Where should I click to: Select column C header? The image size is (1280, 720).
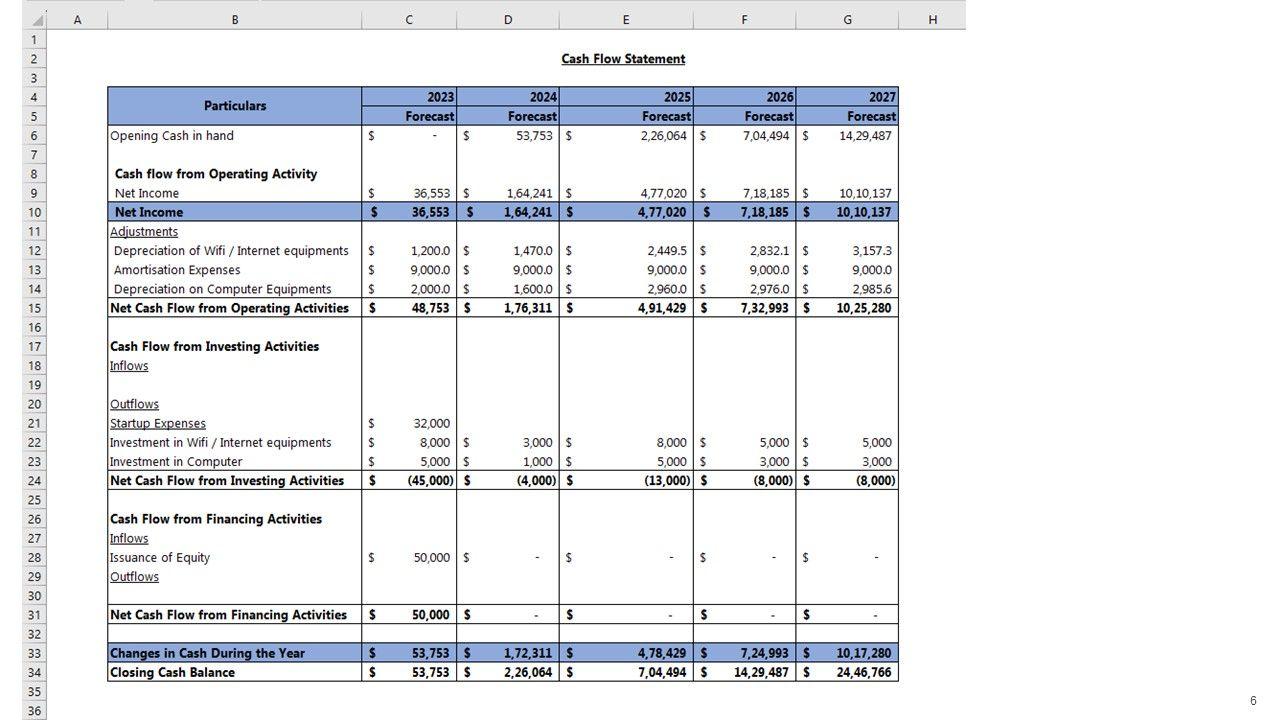409,20
